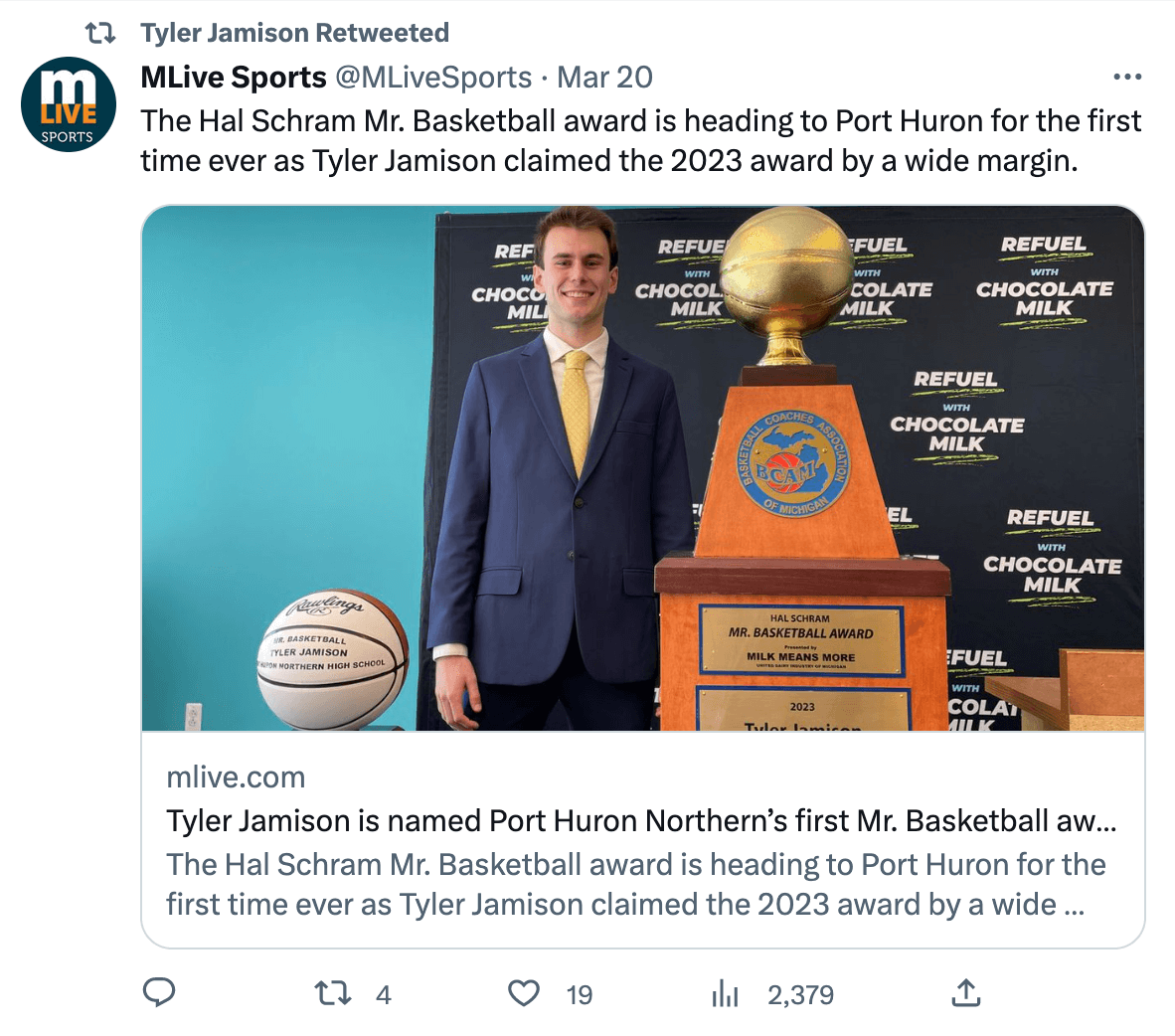Viewport: 1175px width, 1036px height.
Task: Open the article headline about Port Huron Northern
Action: (641, 821)
